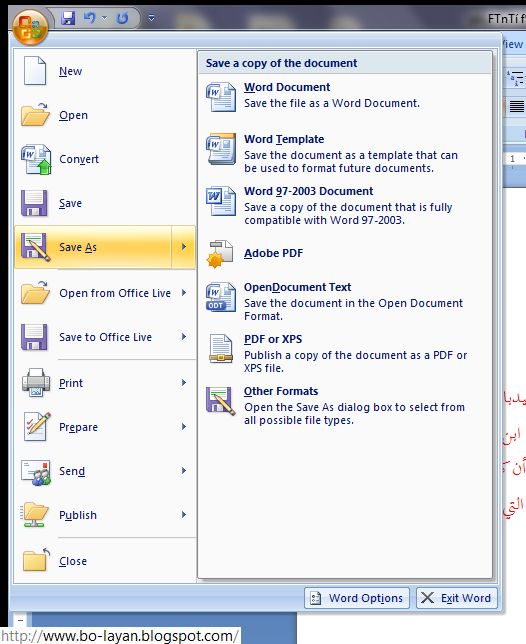The height and width of the screenshot is (644, 526).
Task: Click the 'Publish a copy of the document' description
Action: (x=356, y=361)
